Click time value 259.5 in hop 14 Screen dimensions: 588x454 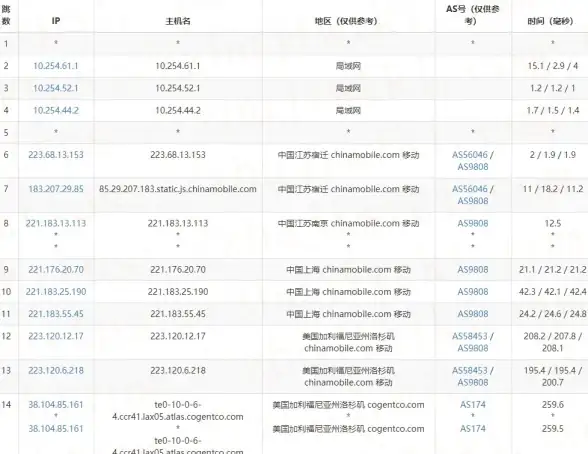pos(552,429)
